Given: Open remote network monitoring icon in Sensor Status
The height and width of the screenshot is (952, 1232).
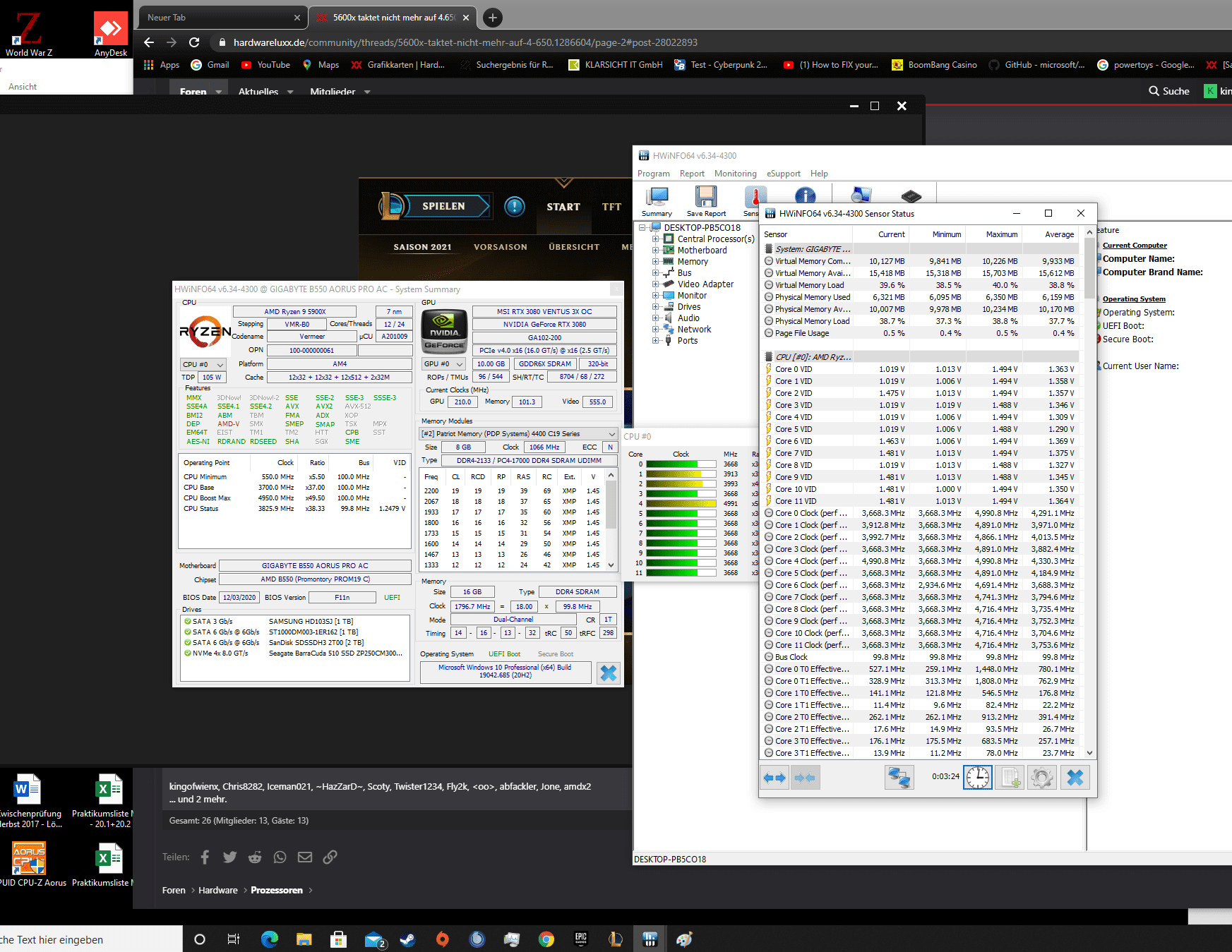Looking at the screenshot, I should pyautogui.click(x=899, y=778).
